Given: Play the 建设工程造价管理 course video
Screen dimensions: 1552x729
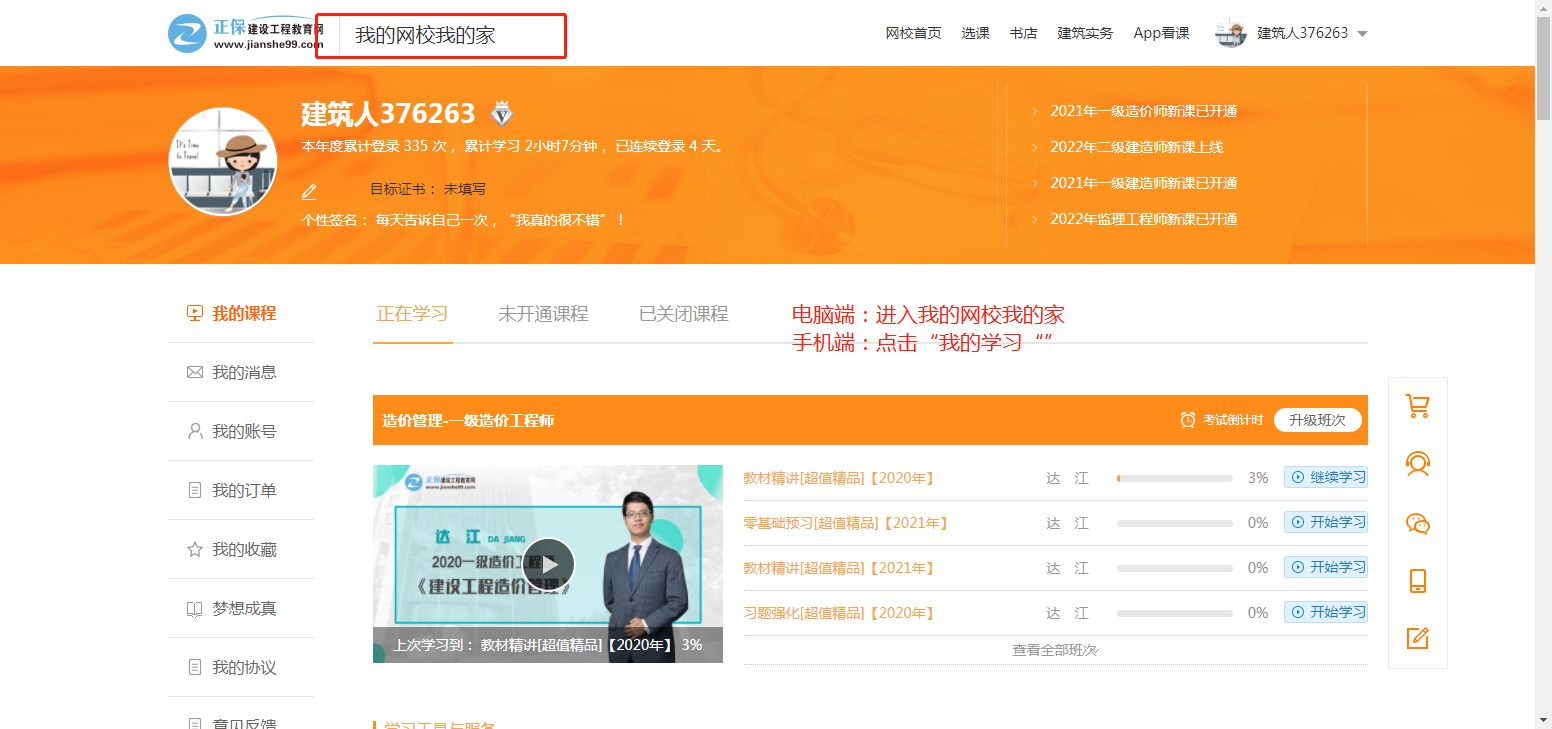Looking at the screenshot, I should click(548, 563).
